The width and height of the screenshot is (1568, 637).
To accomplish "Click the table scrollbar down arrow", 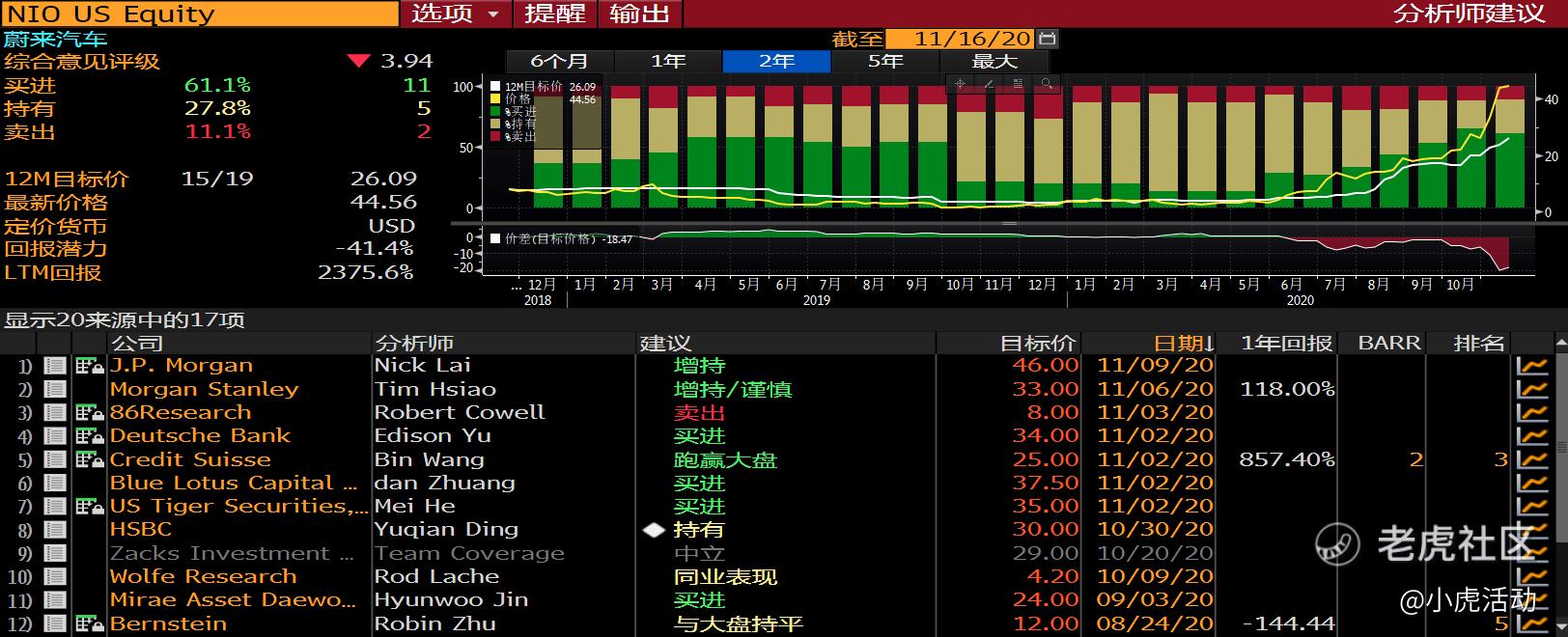I will 1559,627.
